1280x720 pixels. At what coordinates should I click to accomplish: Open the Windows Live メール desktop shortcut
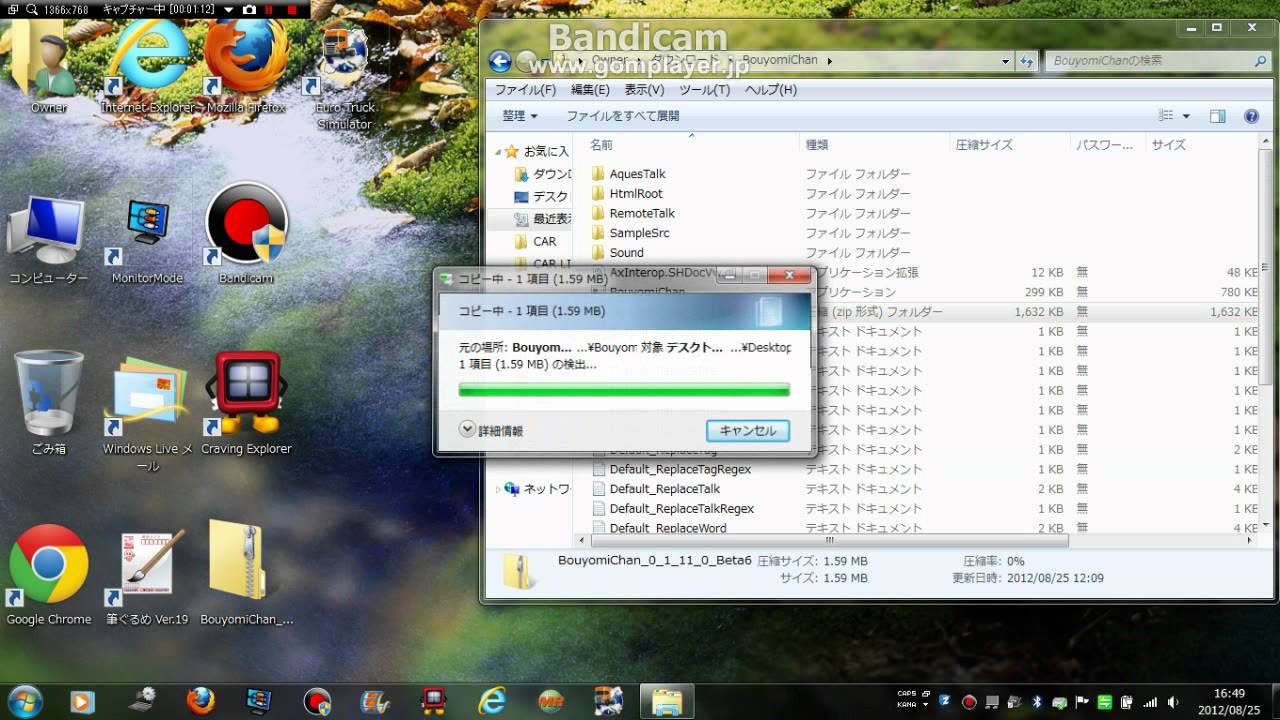(x=147, y=412)
